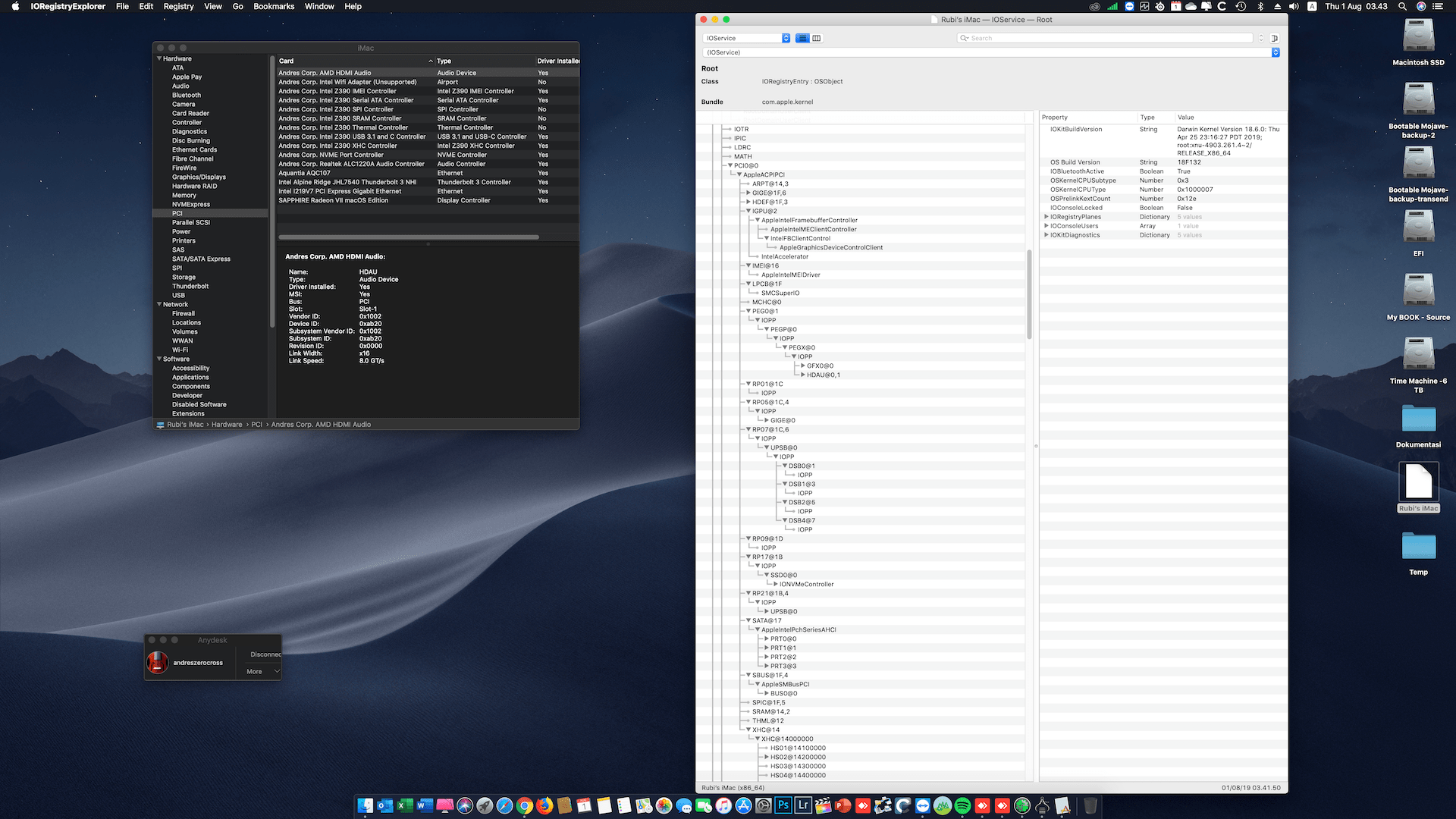Select the Macintosh SSD desktop drive
Image resolution: width=1456 pixels, height=819 pixels.
click(1418, 42)
